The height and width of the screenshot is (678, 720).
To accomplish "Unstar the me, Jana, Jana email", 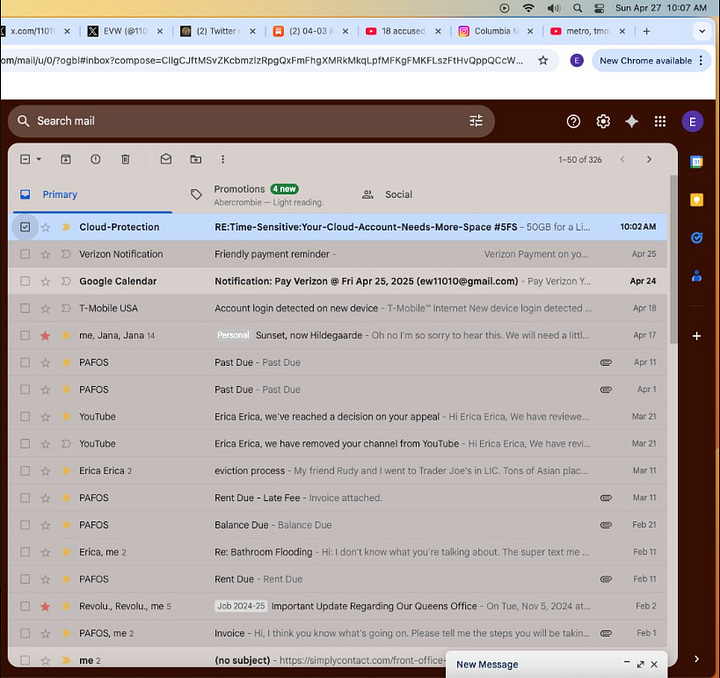I will [45, 336].
